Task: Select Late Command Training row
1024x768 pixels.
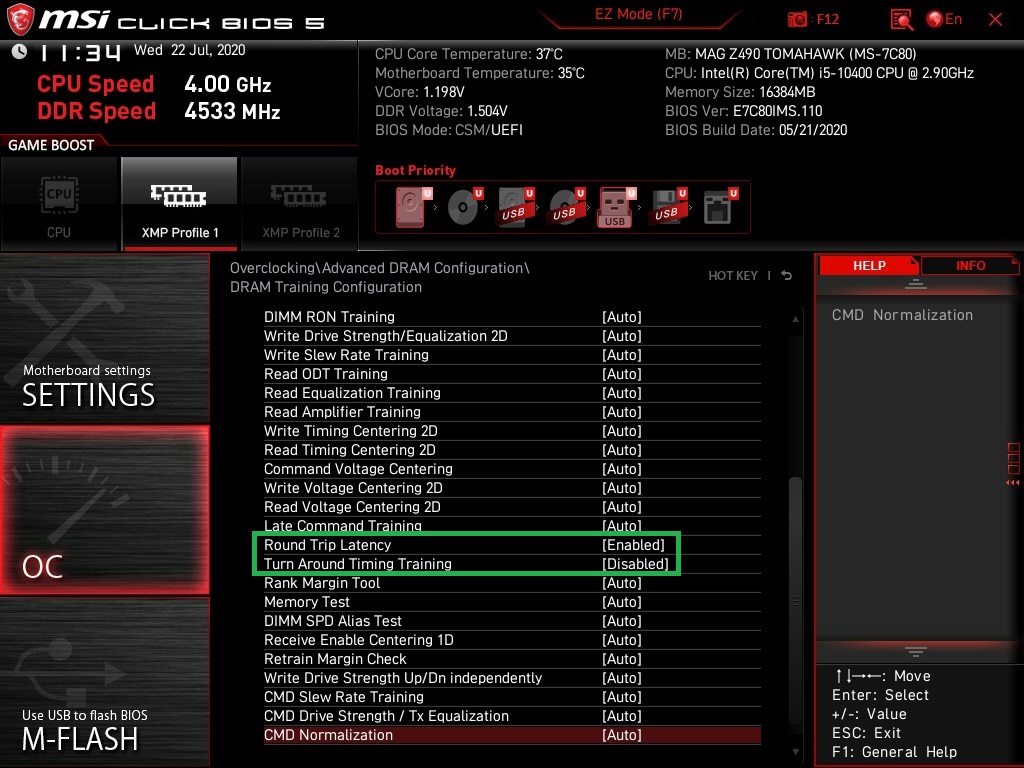Action: click(x=512, y=526)
